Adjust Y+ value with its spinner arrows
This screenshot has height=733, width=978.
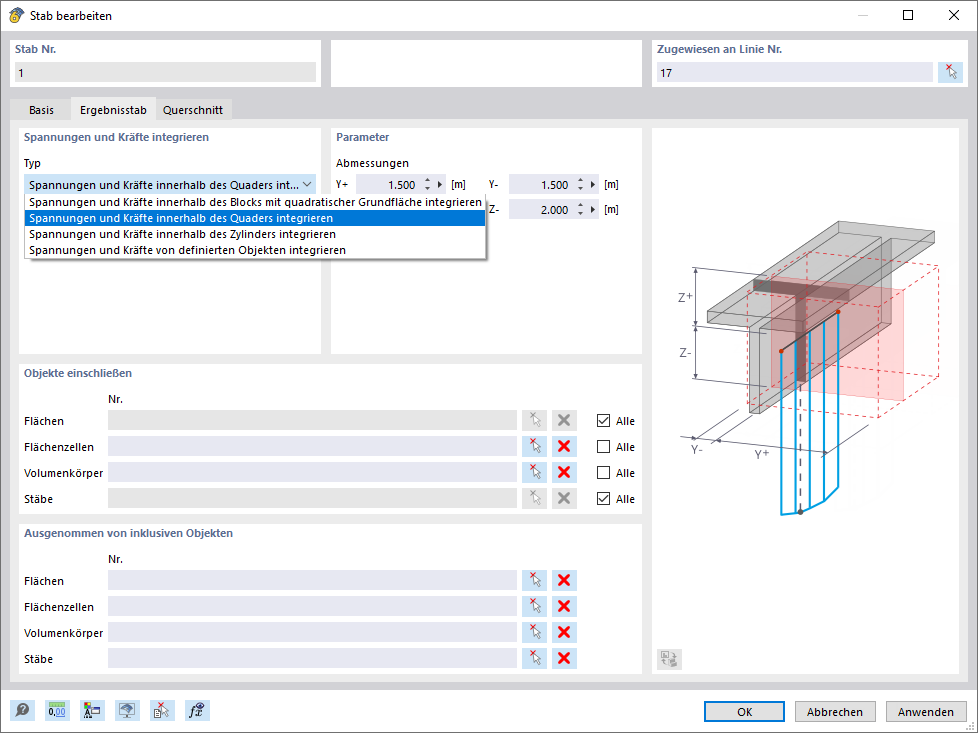pyautogui.click(x=427, y=185)
